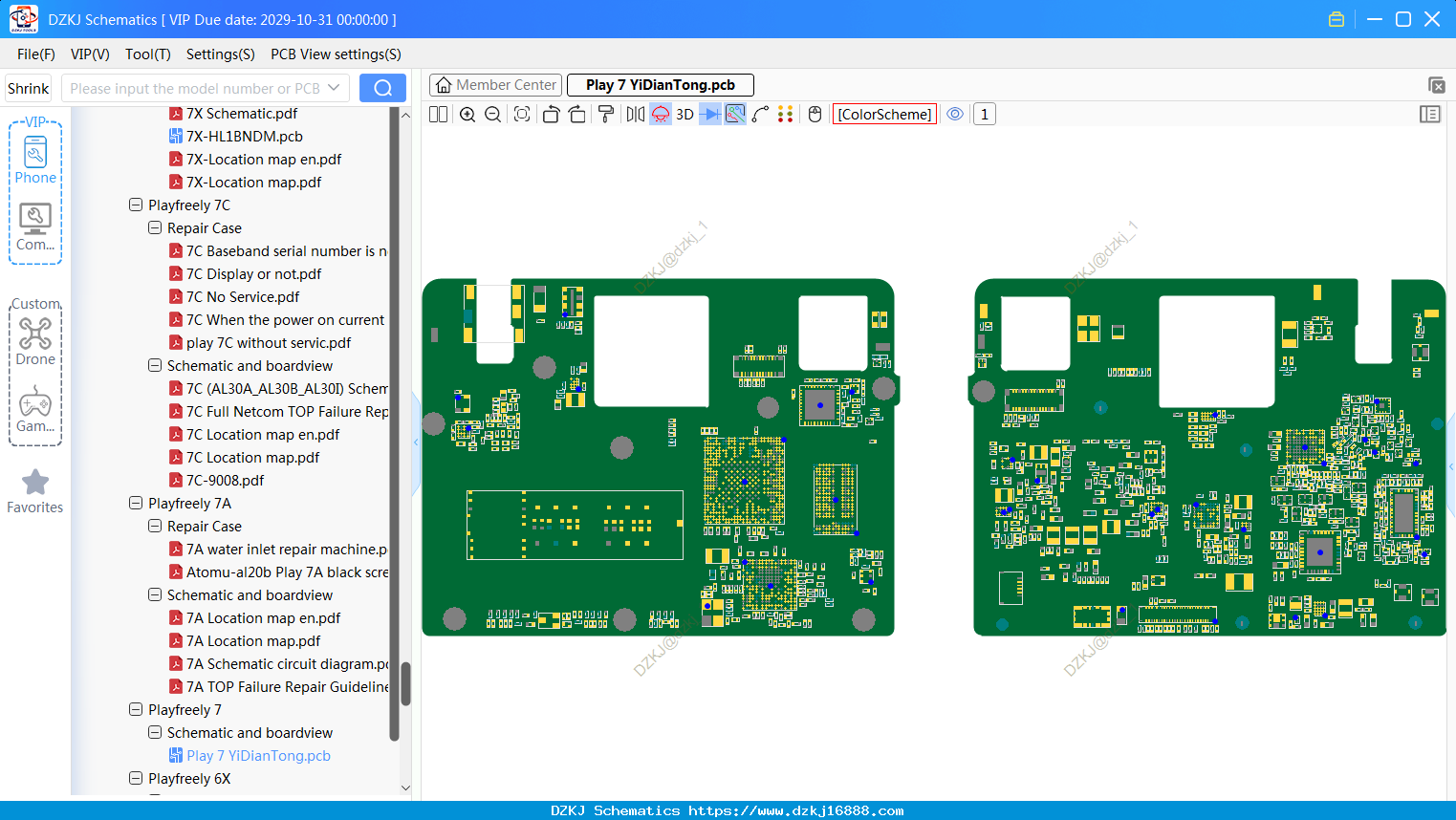Screen dimensions: 1456x820
Task: Collapse the Playfreely 7C node
Action: pos(136,205)
